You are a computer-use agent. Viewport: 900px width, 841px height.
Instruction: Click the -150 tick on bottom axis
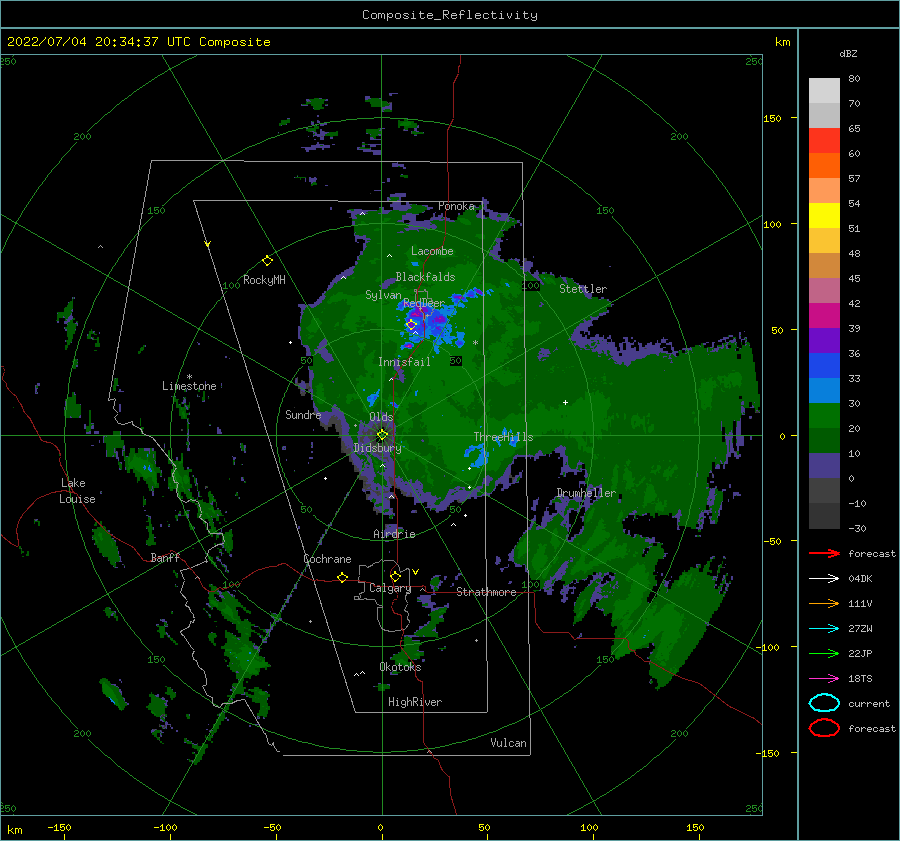coord(59,827)
